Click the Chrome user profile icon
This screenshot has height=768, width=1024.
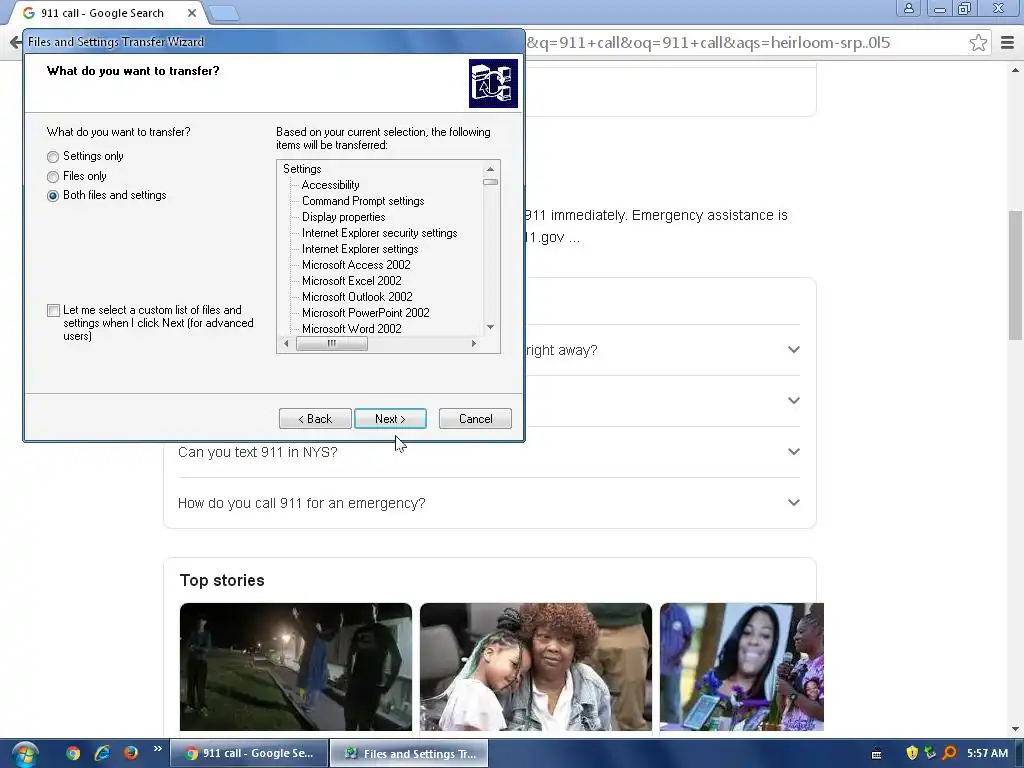point(908,8)
